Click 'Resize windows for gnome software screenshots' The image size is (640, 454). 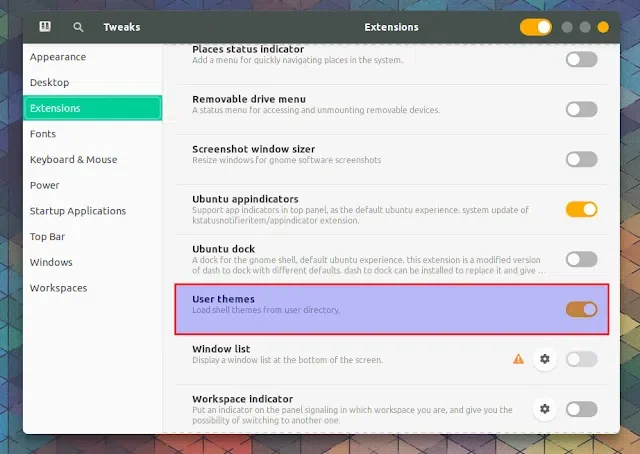click(x=287, y=160)
